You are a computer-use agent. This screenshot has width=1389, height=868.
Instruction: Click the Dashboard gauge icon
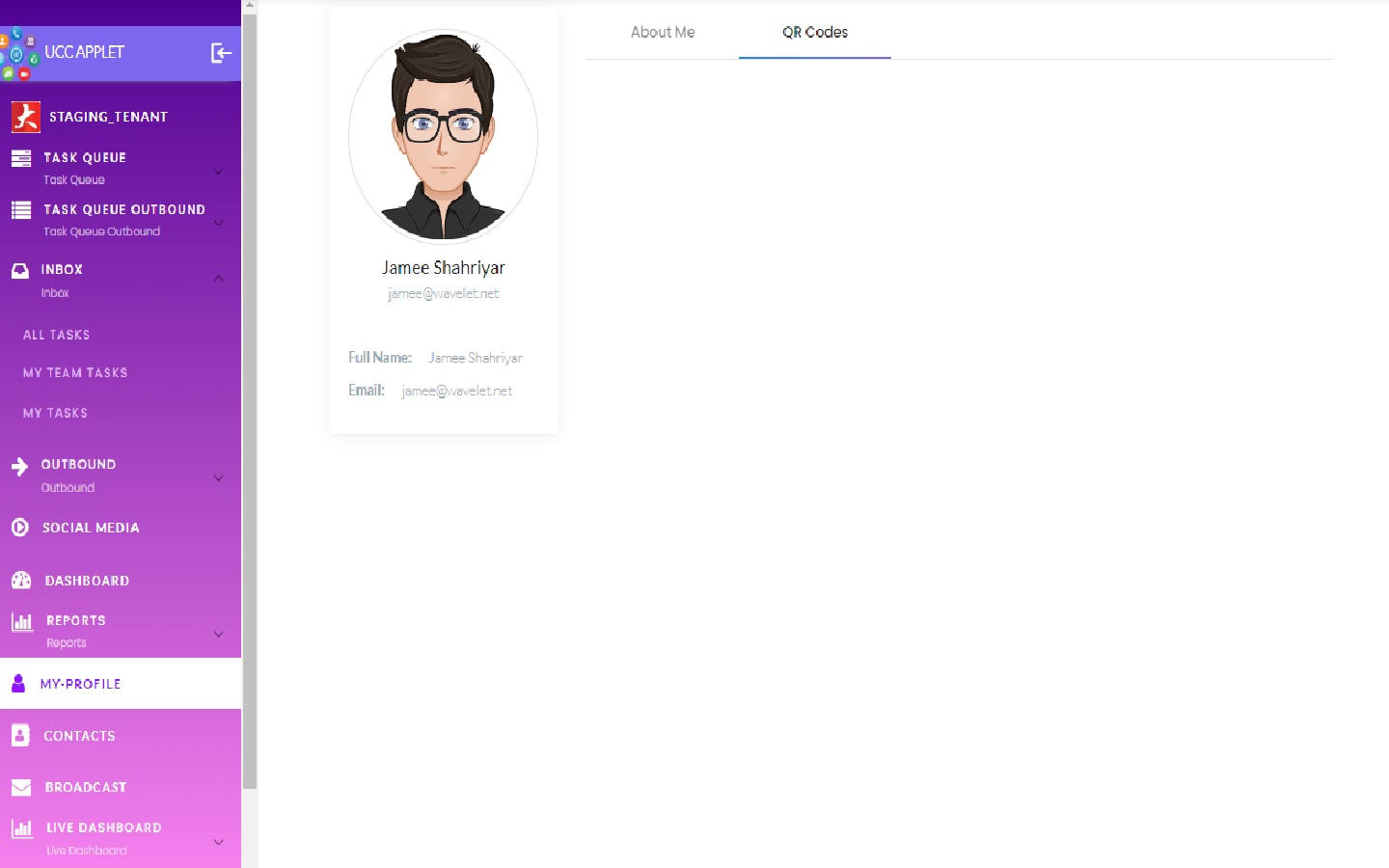21,581
